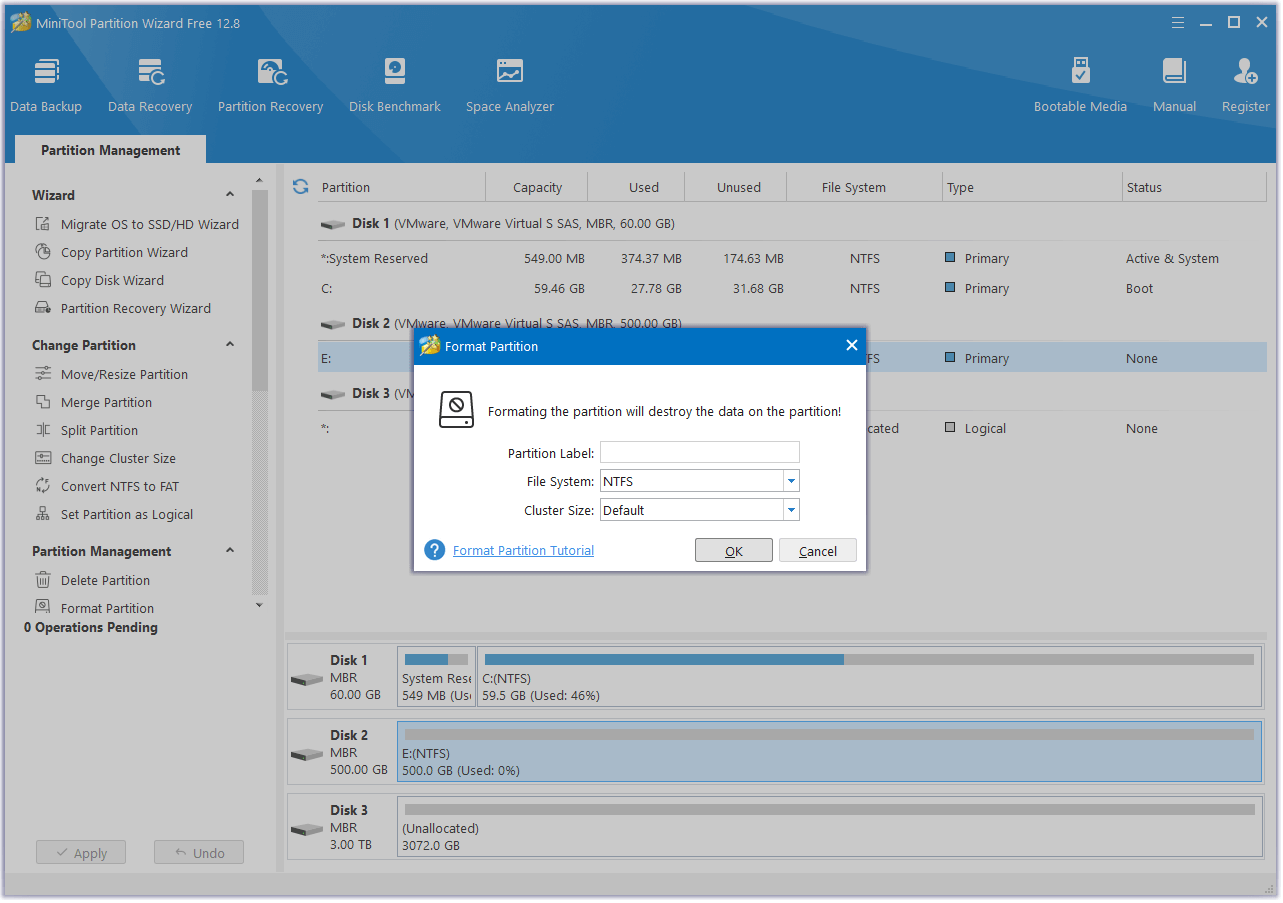Viewport: 1283px width, 903px height.
Task: Click the Undo button
Action: (x=199, y=853)
